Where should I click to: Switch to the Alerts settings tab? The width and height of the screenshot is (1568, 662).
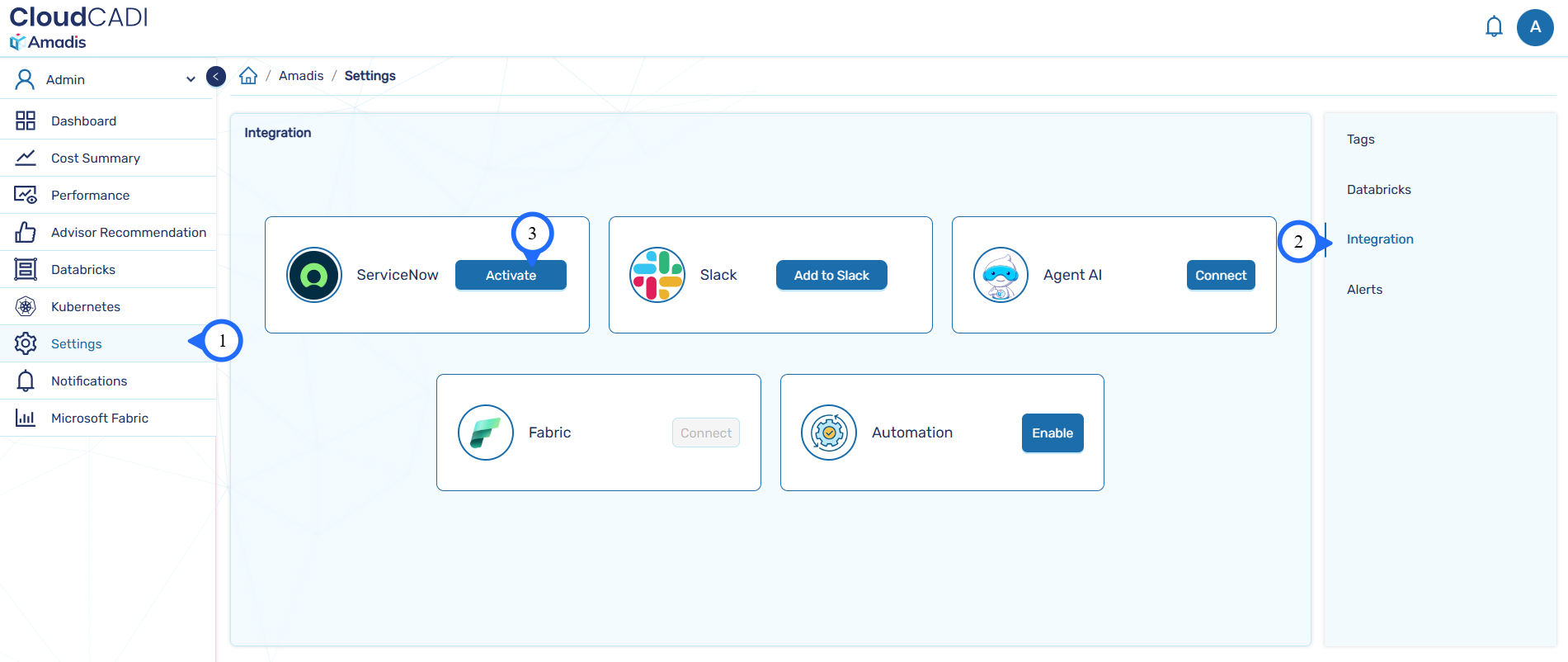point(1364,290)
